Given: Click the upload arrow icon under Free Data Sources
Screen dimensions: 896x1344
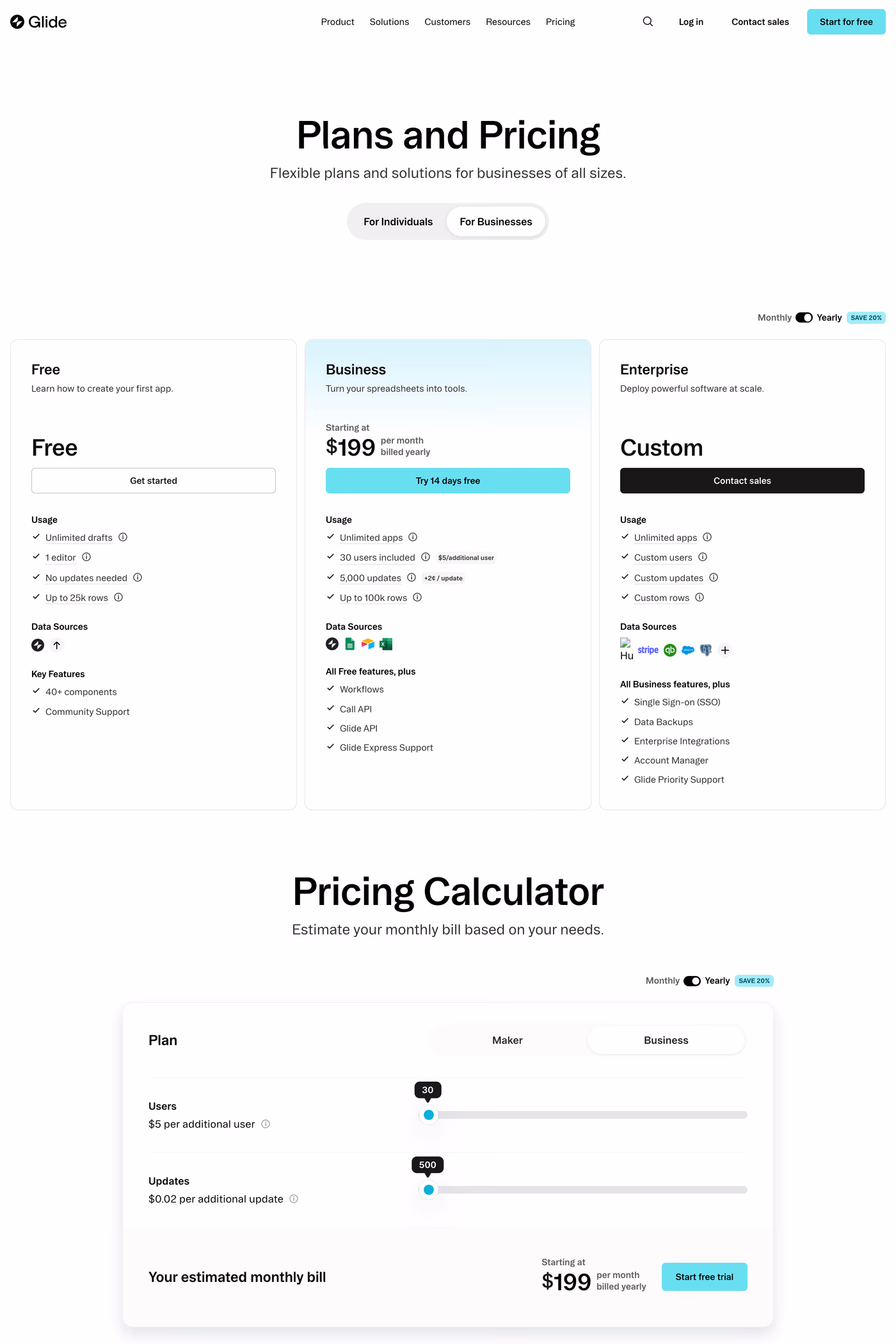Looking at the screenshot, I should [x=57, y=645].
